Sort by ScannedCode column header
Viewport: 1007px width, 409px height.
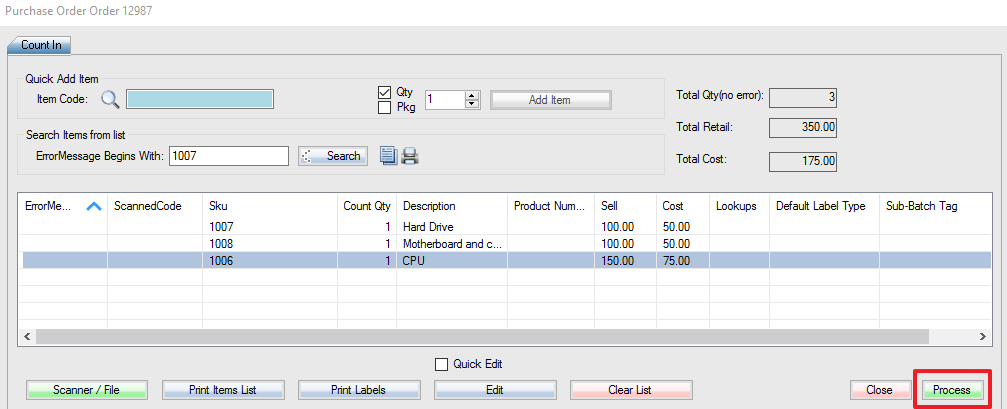[155, 206]
